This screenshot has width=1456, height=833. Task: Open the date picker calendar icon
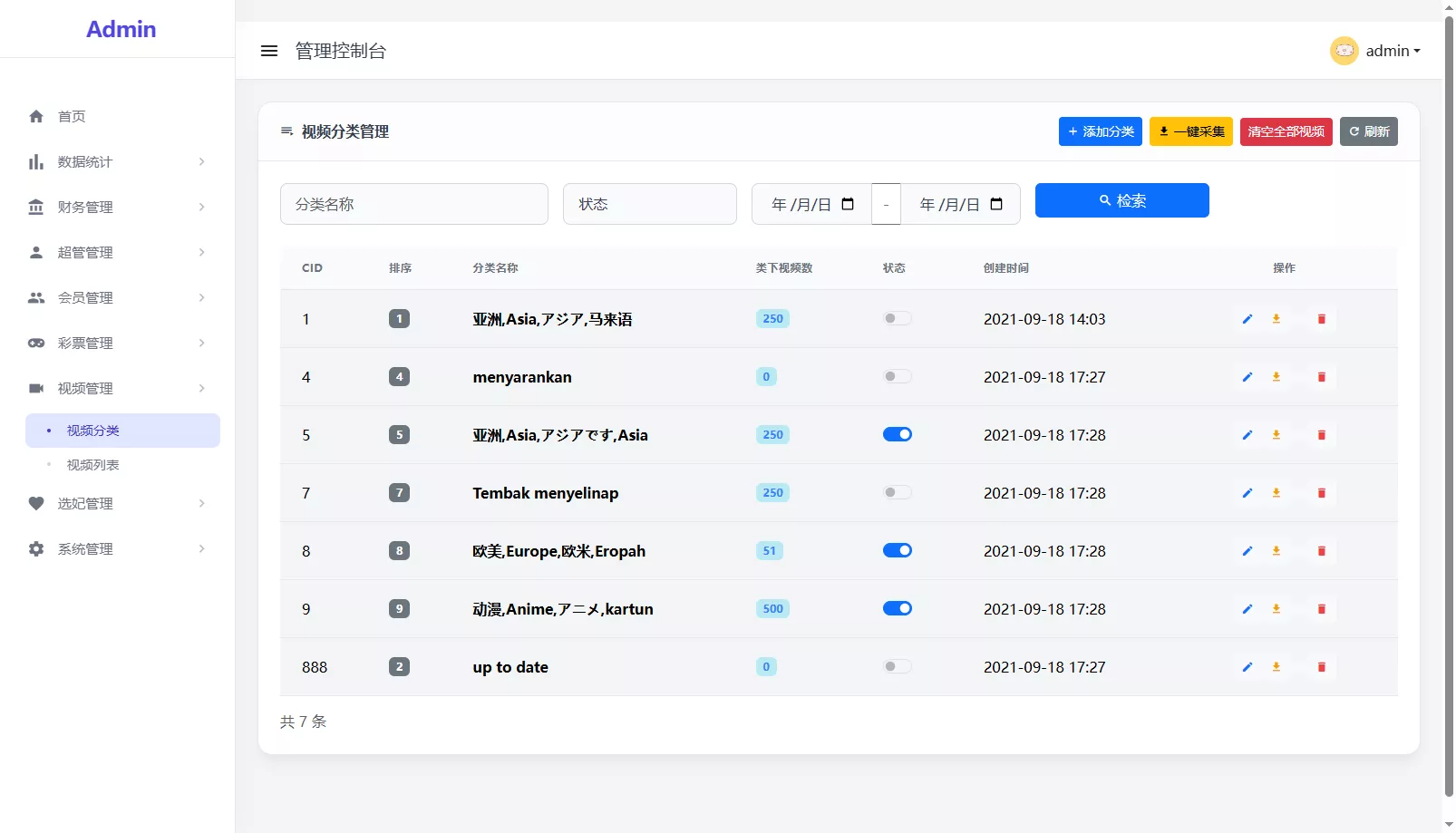coord(848,204)
